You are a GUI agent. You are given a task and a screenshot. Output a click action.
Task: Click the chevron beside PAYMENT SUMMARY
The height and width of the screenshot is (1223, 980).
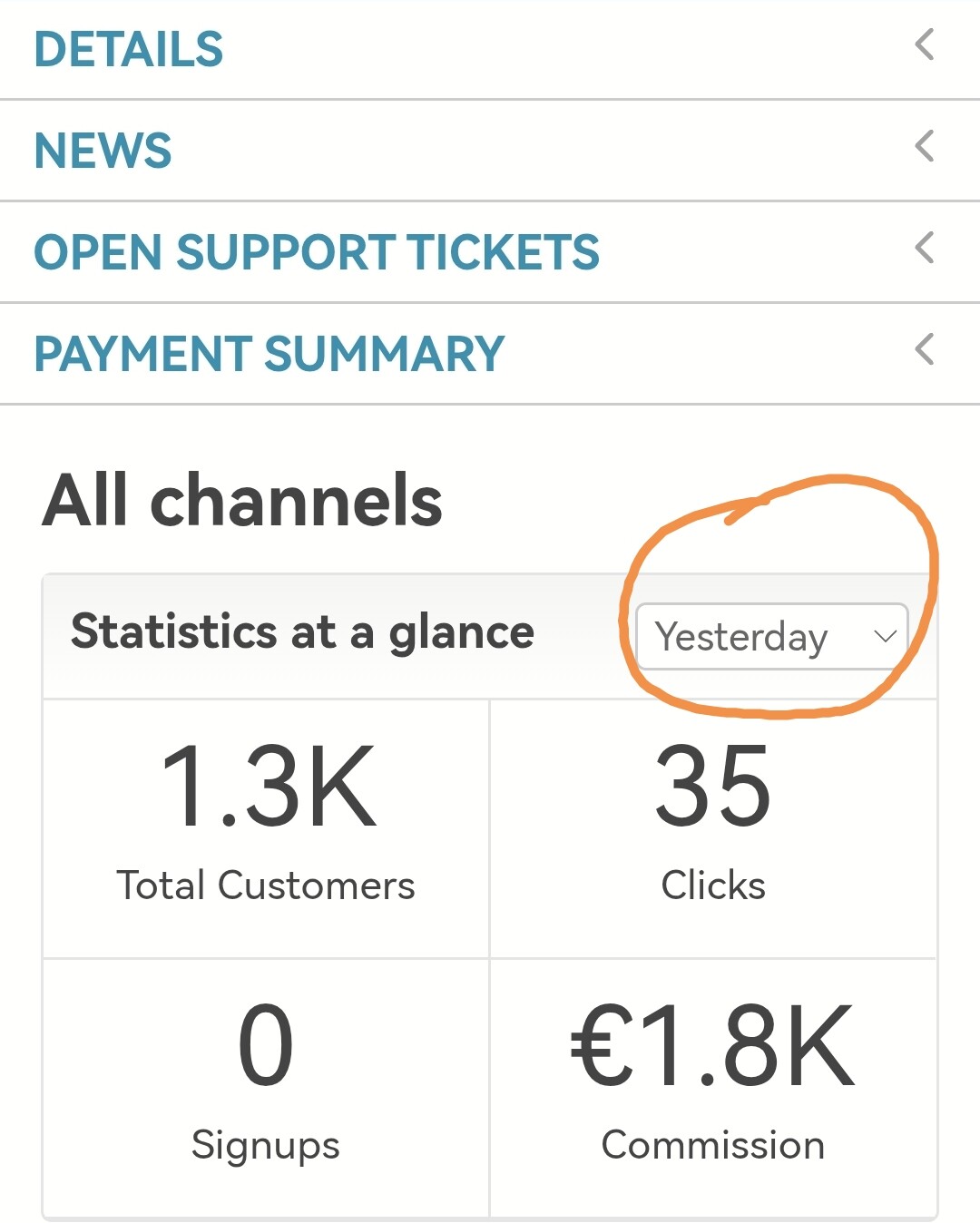coord(925,349)
